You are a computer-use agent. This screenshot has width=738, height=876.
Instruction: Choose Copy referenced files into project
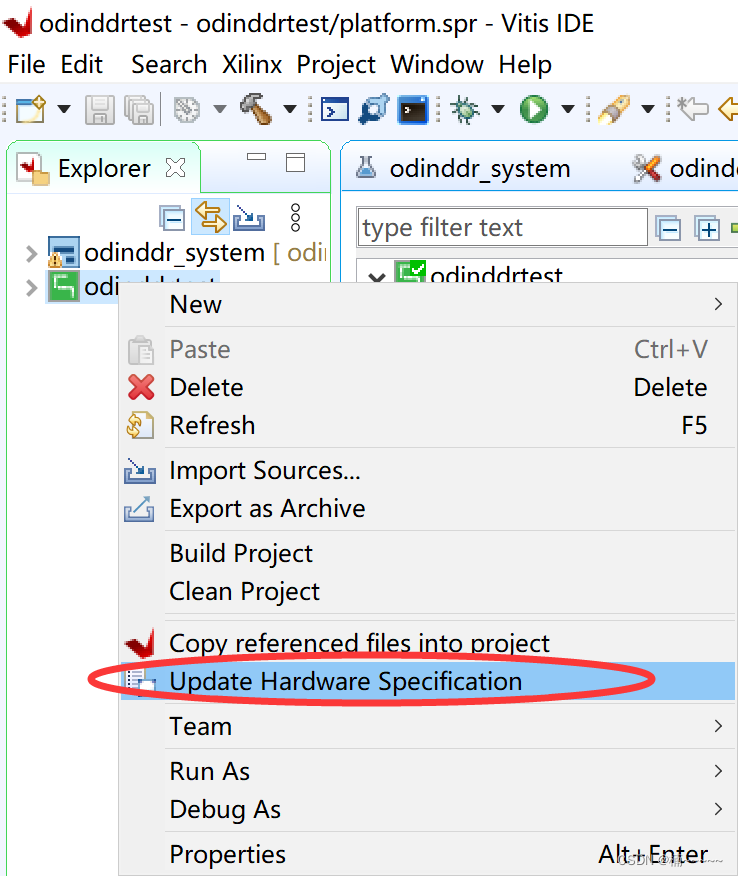(x=427, y=643)
